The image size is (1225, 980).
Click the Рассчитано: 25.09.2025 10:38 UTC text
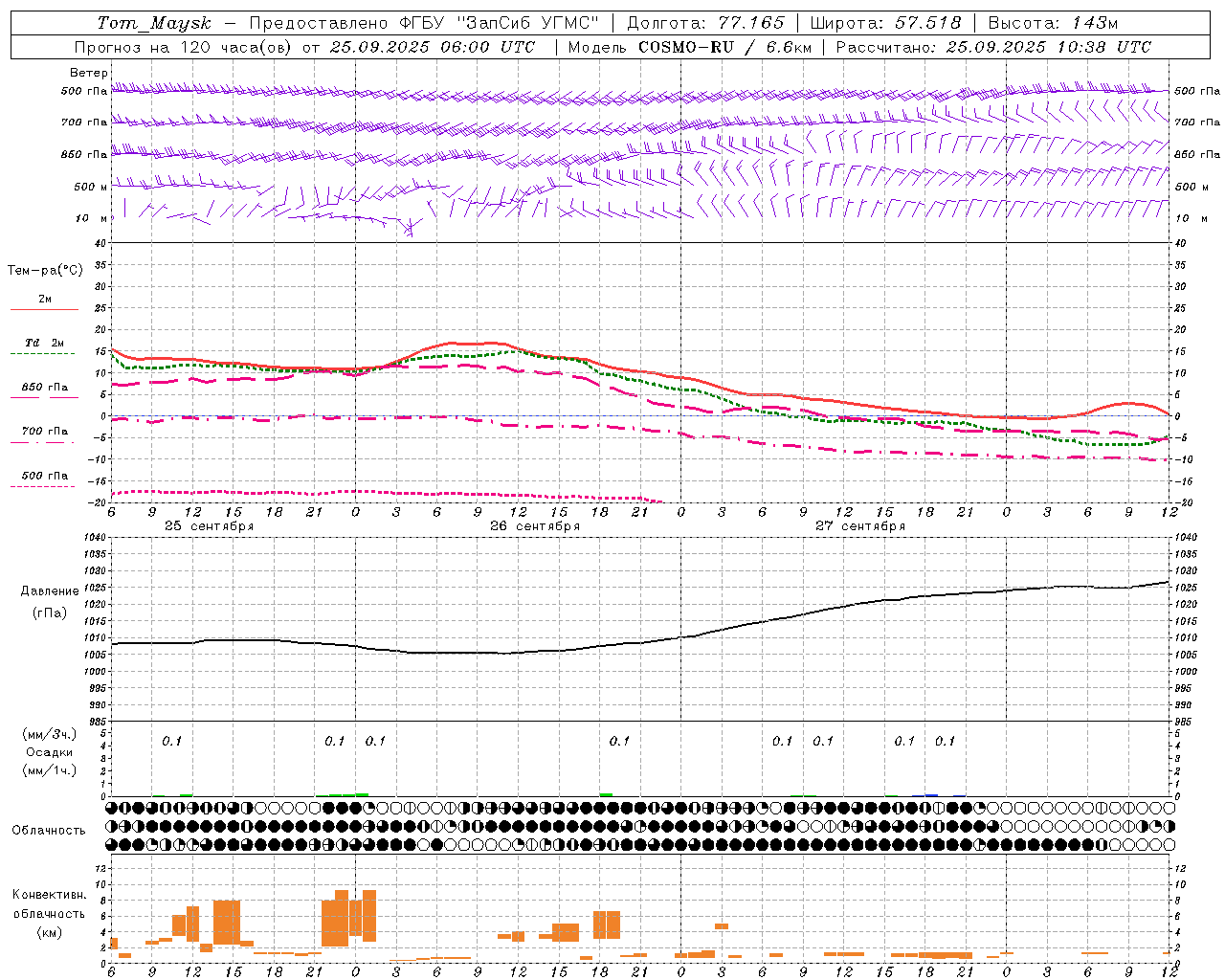pos(993,47)
